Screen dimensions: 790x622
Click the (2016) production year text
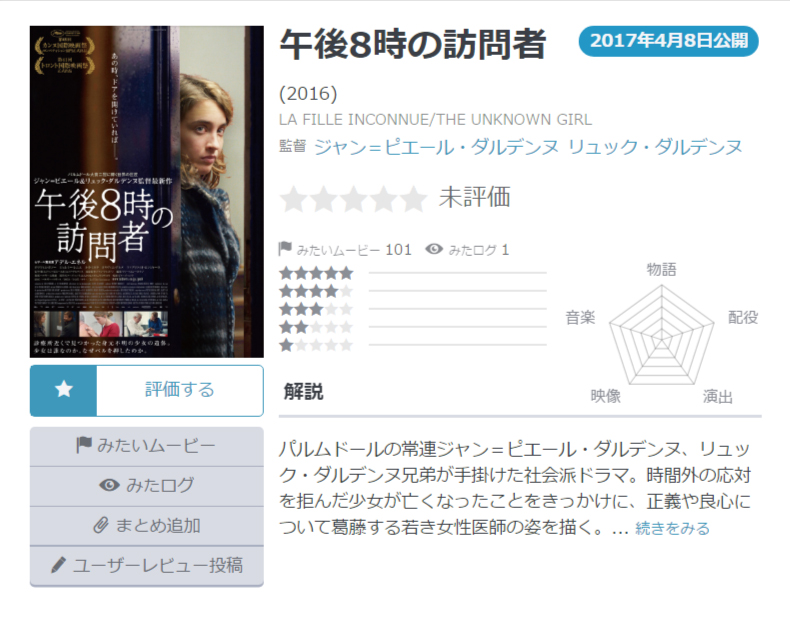[x=308, y=94]
